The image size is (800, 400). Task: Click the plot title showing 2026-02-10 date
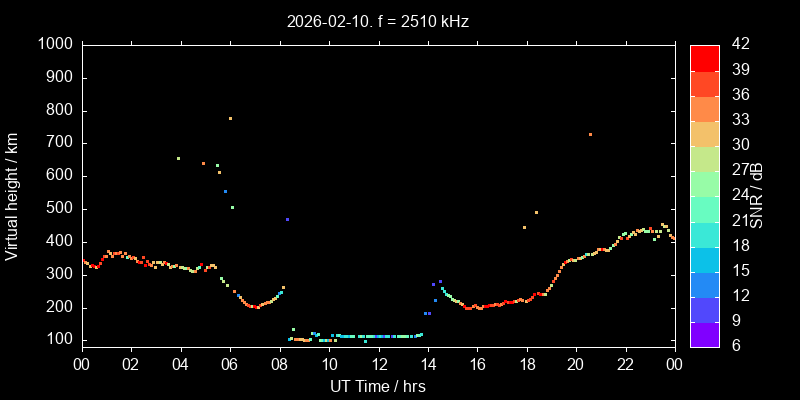[377, 20]
